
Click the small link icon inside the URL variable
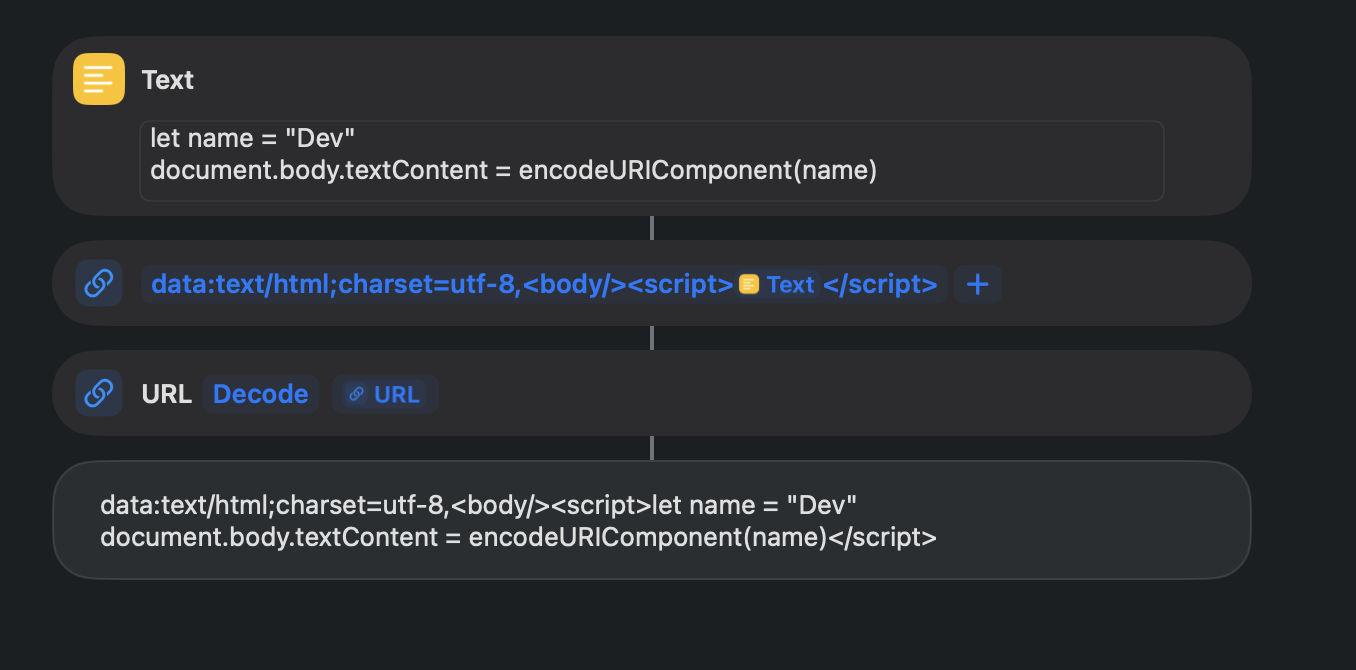pyautogui.click(x=355, y=394)
